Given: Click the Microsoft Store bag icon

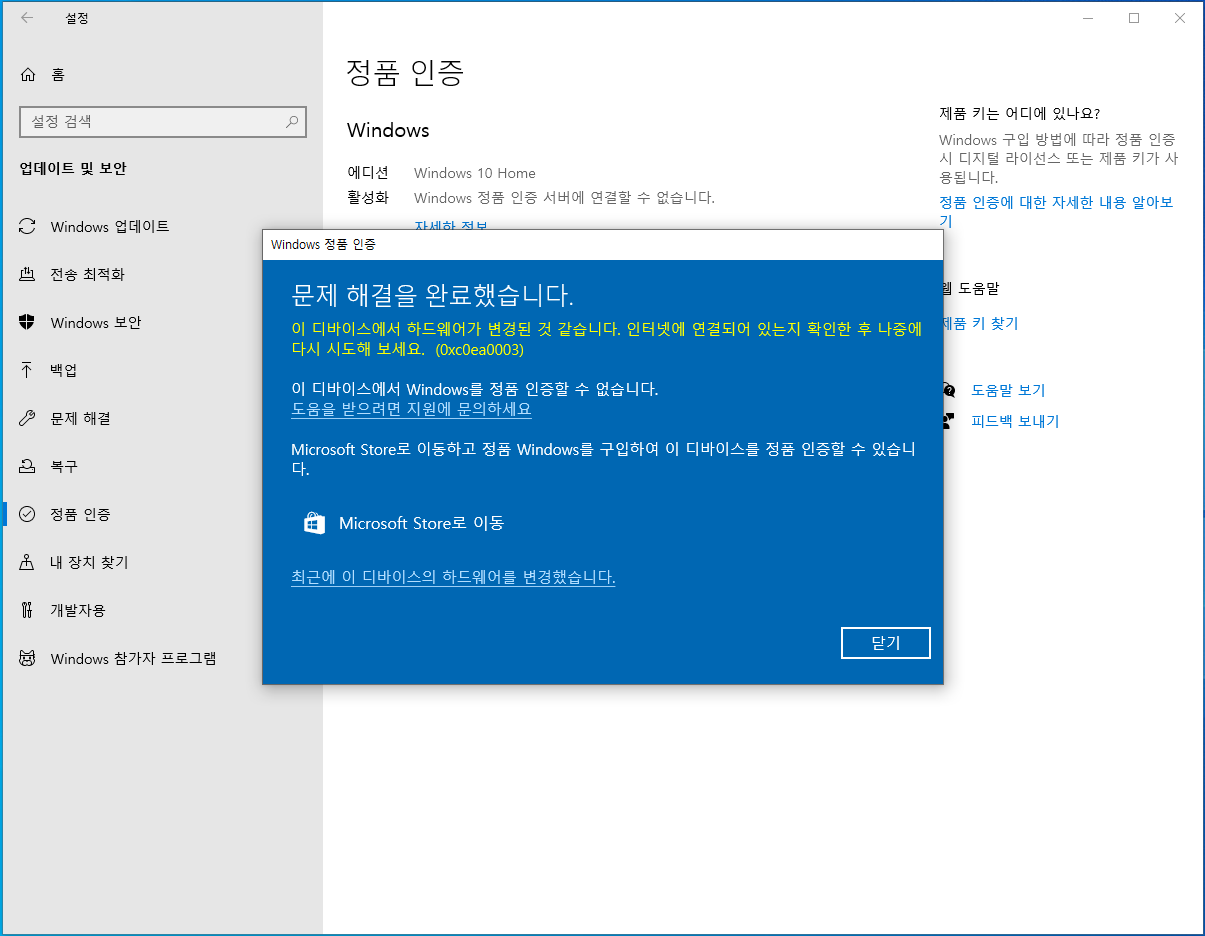Looking at the screenshot, I should [x=314, y=523].
